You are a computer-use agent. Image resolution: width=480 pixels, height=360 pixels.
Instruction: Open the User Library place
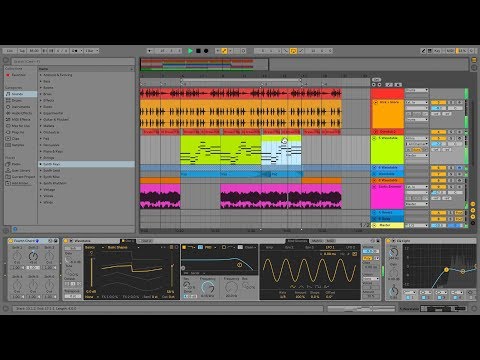21,170
